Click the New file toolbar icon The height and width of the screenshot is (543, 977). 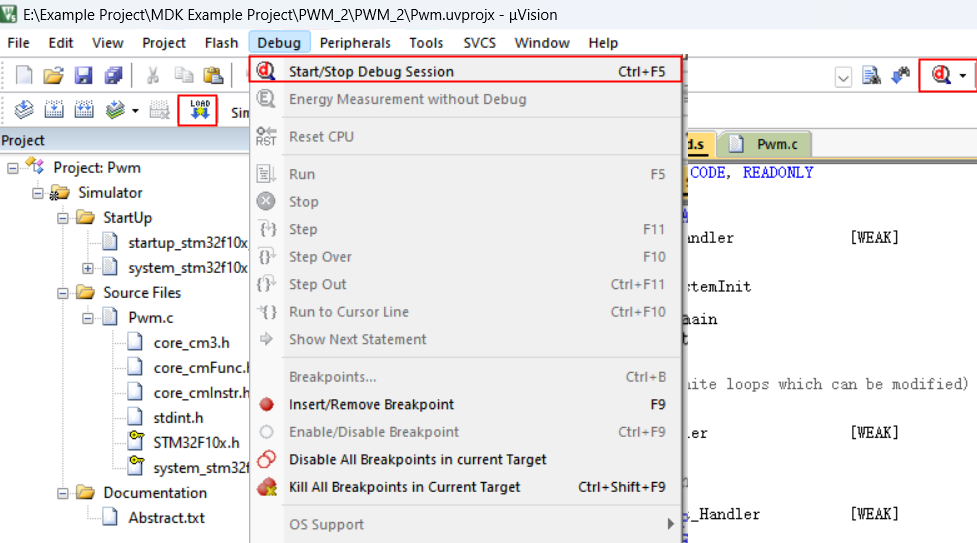[x=24, y=75]
